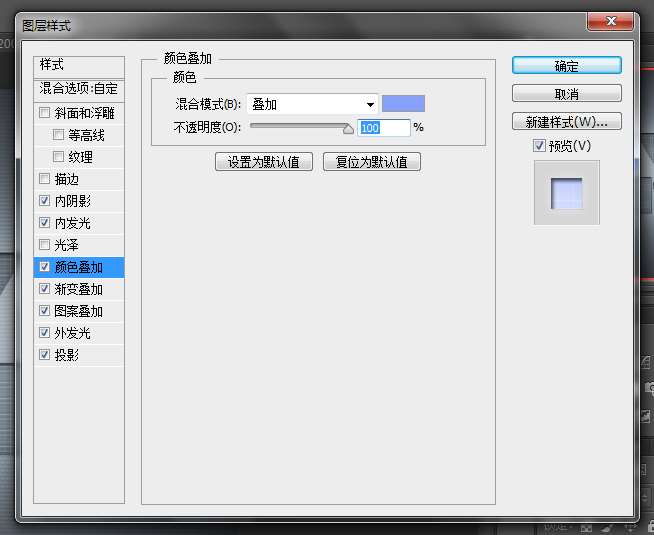654x535 pixels.
Task: Enable the 斜面和浮雕 checkbox
Action: coord(44,113)
